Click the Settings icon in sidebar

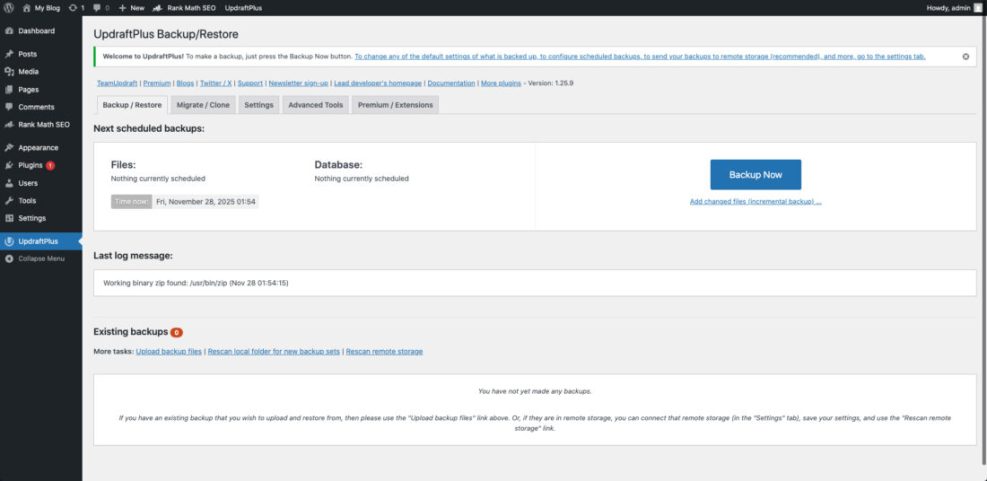coord(9,218)
